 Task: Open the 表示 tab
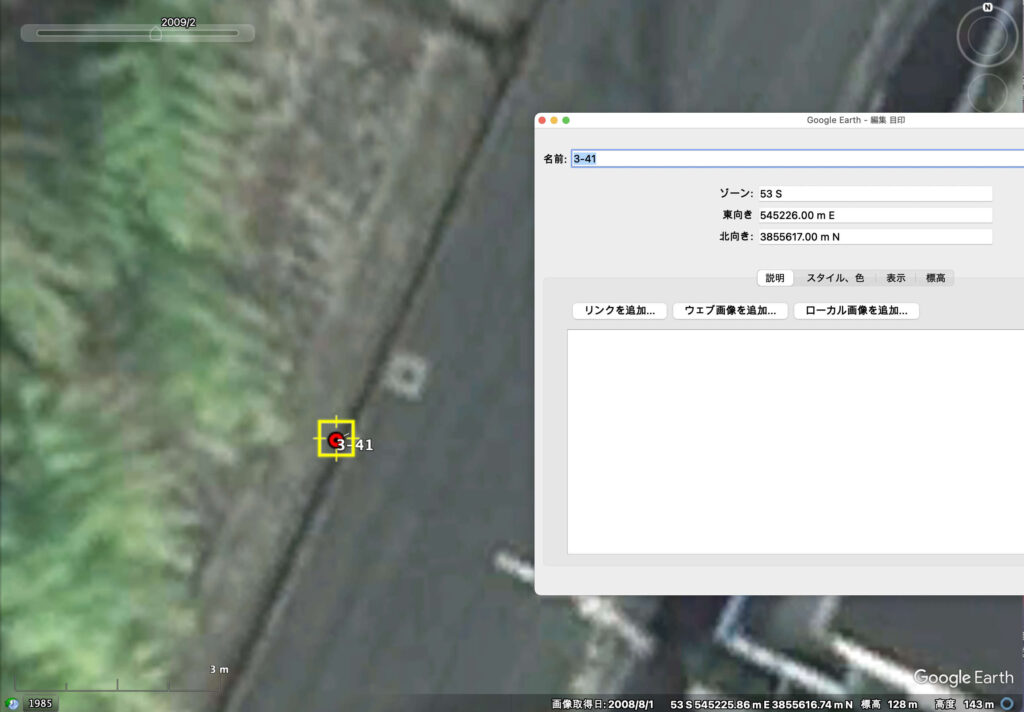point(895,278)
